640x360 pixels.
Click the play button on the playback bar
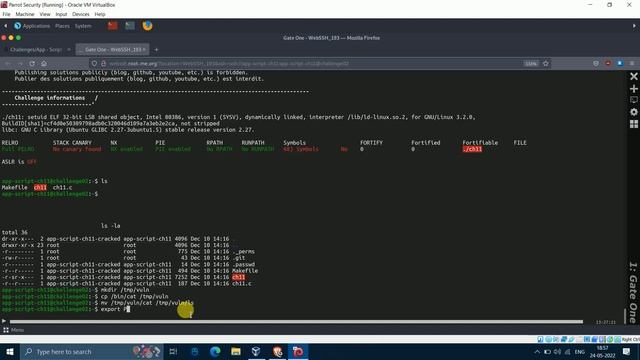pyautogui.click(x=4, y=321)
